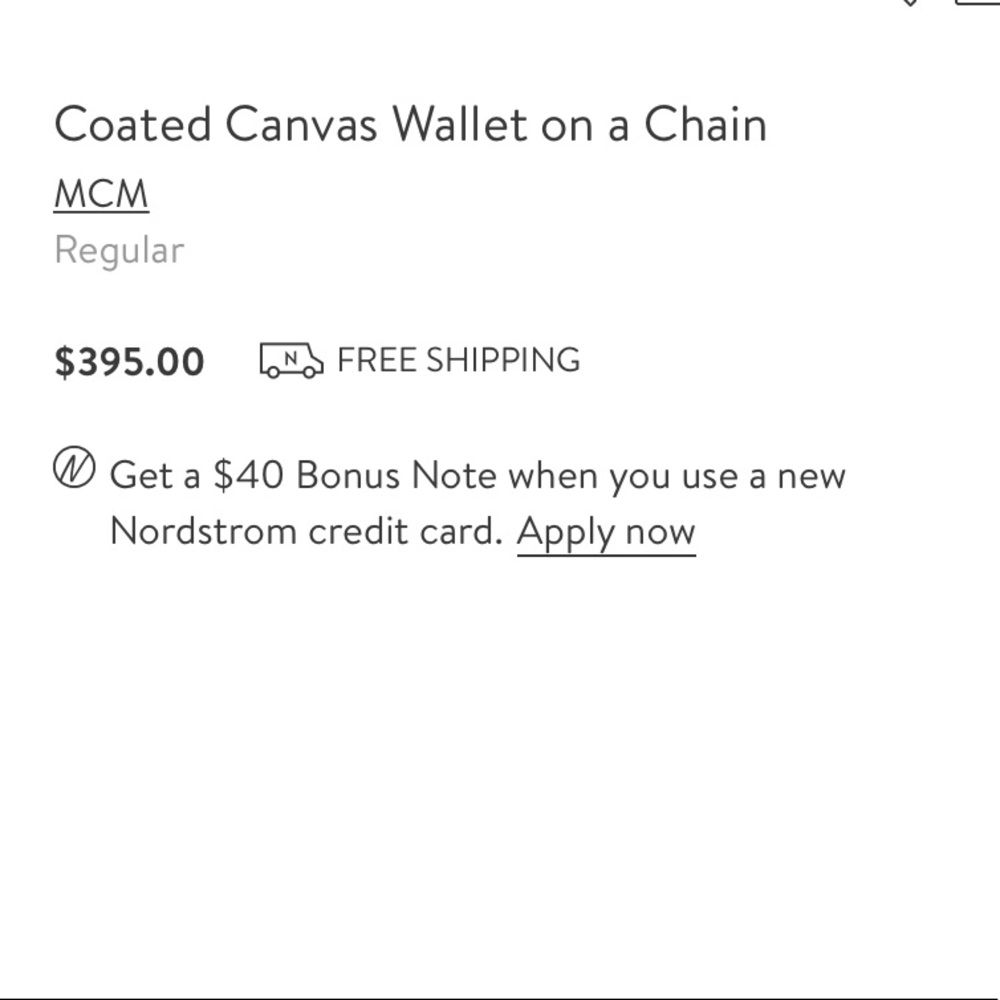Click the wish list heart icon at top
Screen dimensions: 1000x1000
(909, 3)
